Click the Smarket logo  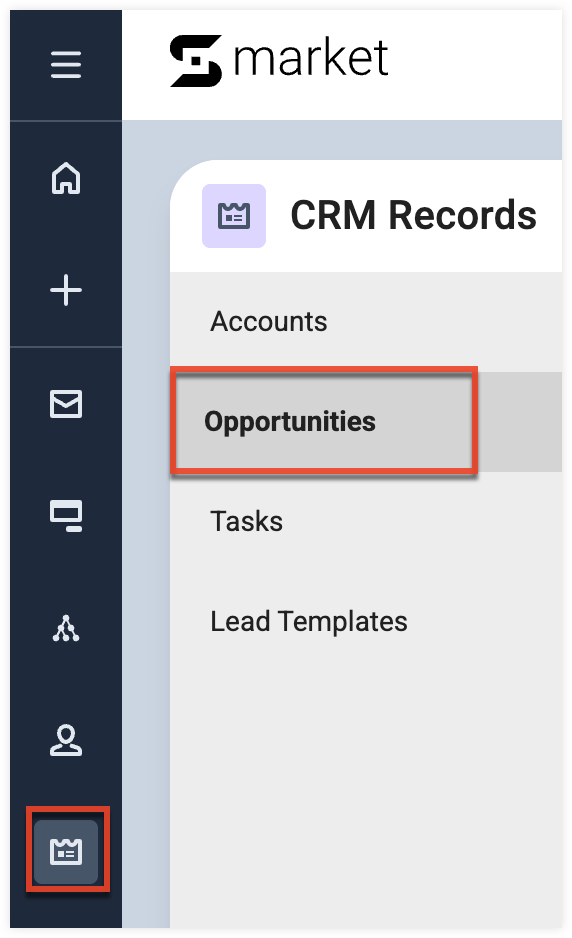pos(279,60)
